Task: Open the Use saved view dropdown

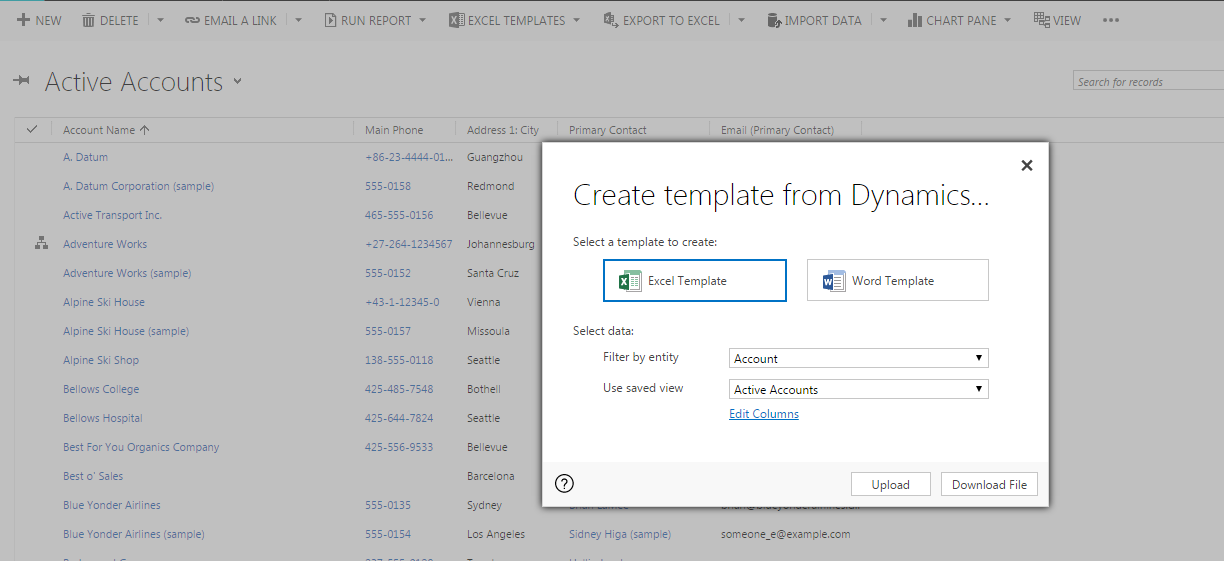Action: [859, 389]
